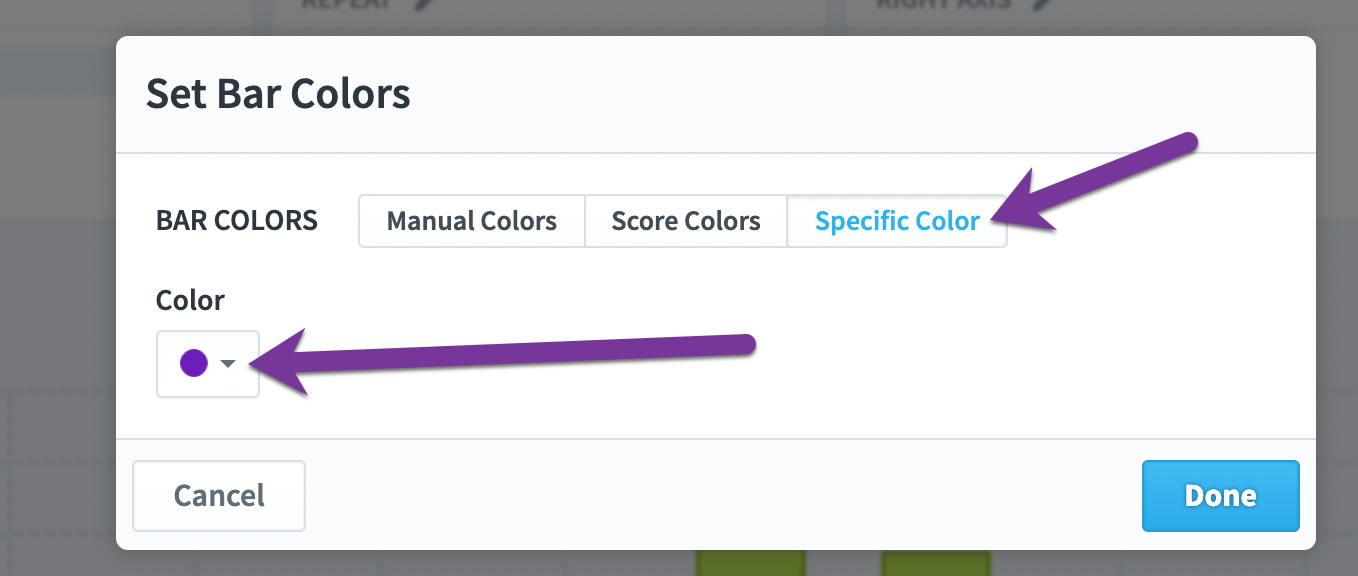1358x576 pixels.
Task: Cancel the Set Bar Colors dialog
Action: click(x=219, y=495)
